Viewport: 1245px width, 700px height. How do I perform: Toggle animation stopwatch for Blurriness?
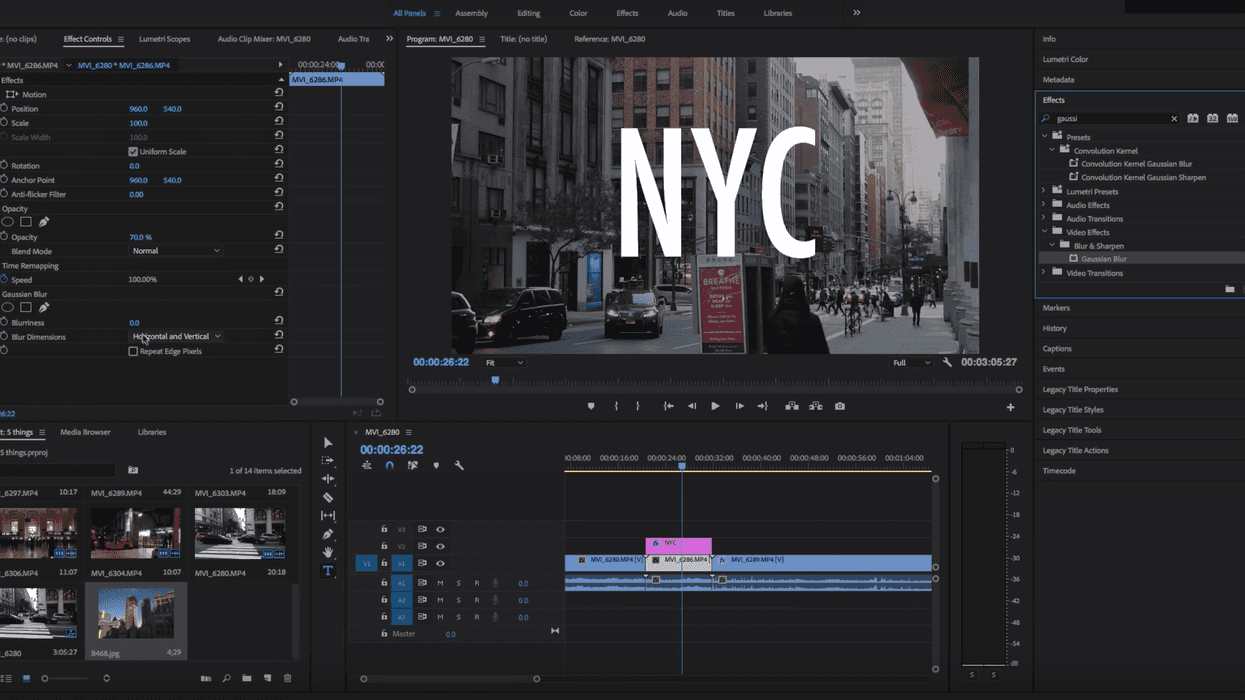click(4, 323)
